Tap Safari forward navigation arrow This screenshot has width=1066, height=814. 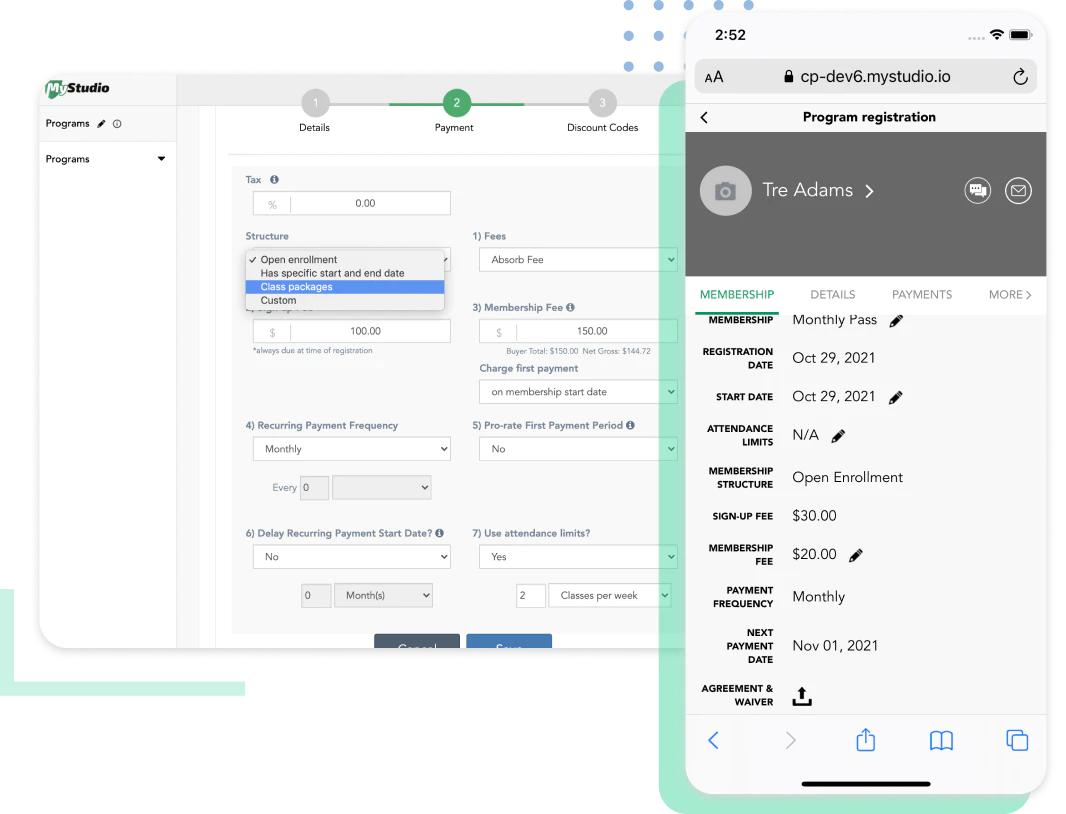[790, 740]
